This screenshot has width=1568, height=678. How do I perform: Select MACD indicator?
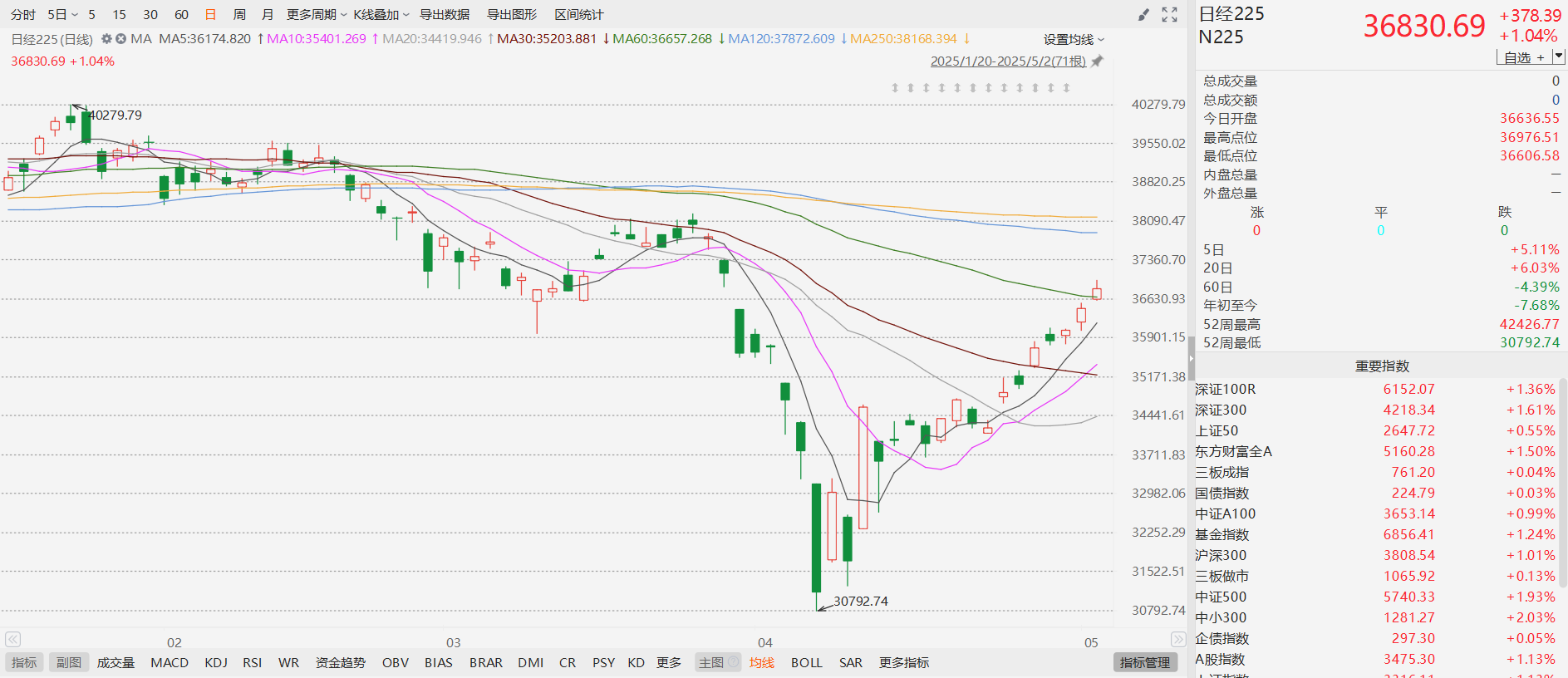pyautogui.click(x=170, y=662)
